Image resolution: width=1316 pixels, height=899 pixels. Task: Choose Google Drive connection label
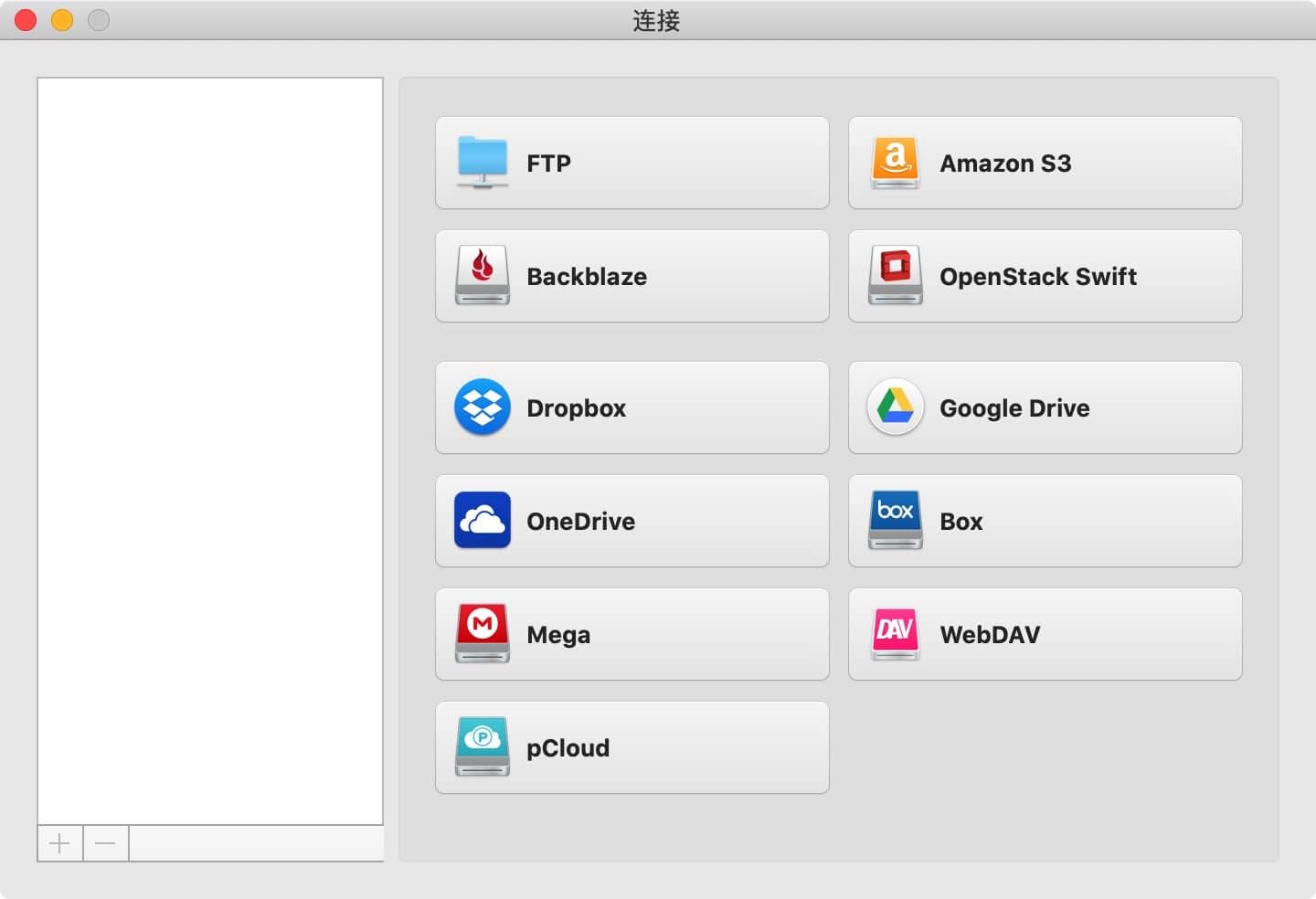point(1014,408)
